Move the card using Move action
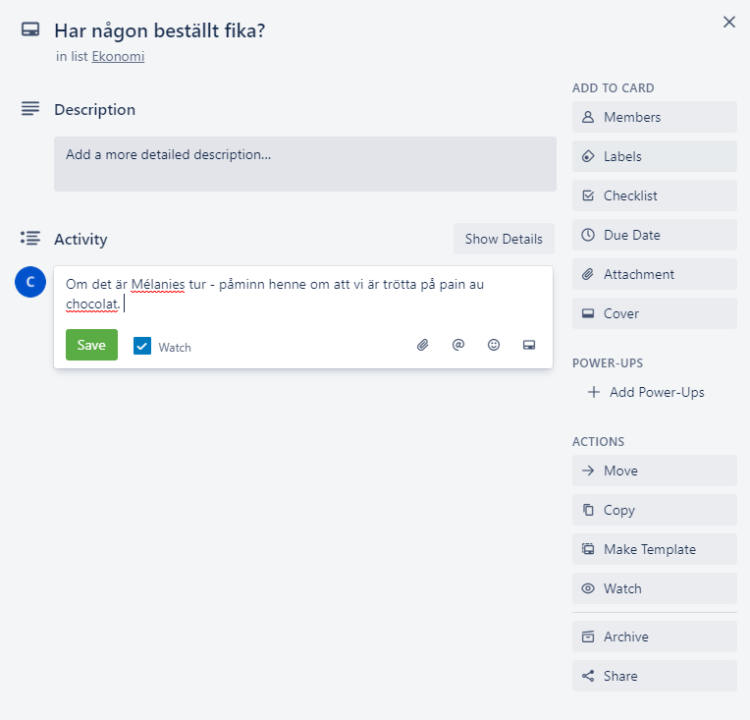This screenshot has height=720, width=750. (x=654, y=471)
